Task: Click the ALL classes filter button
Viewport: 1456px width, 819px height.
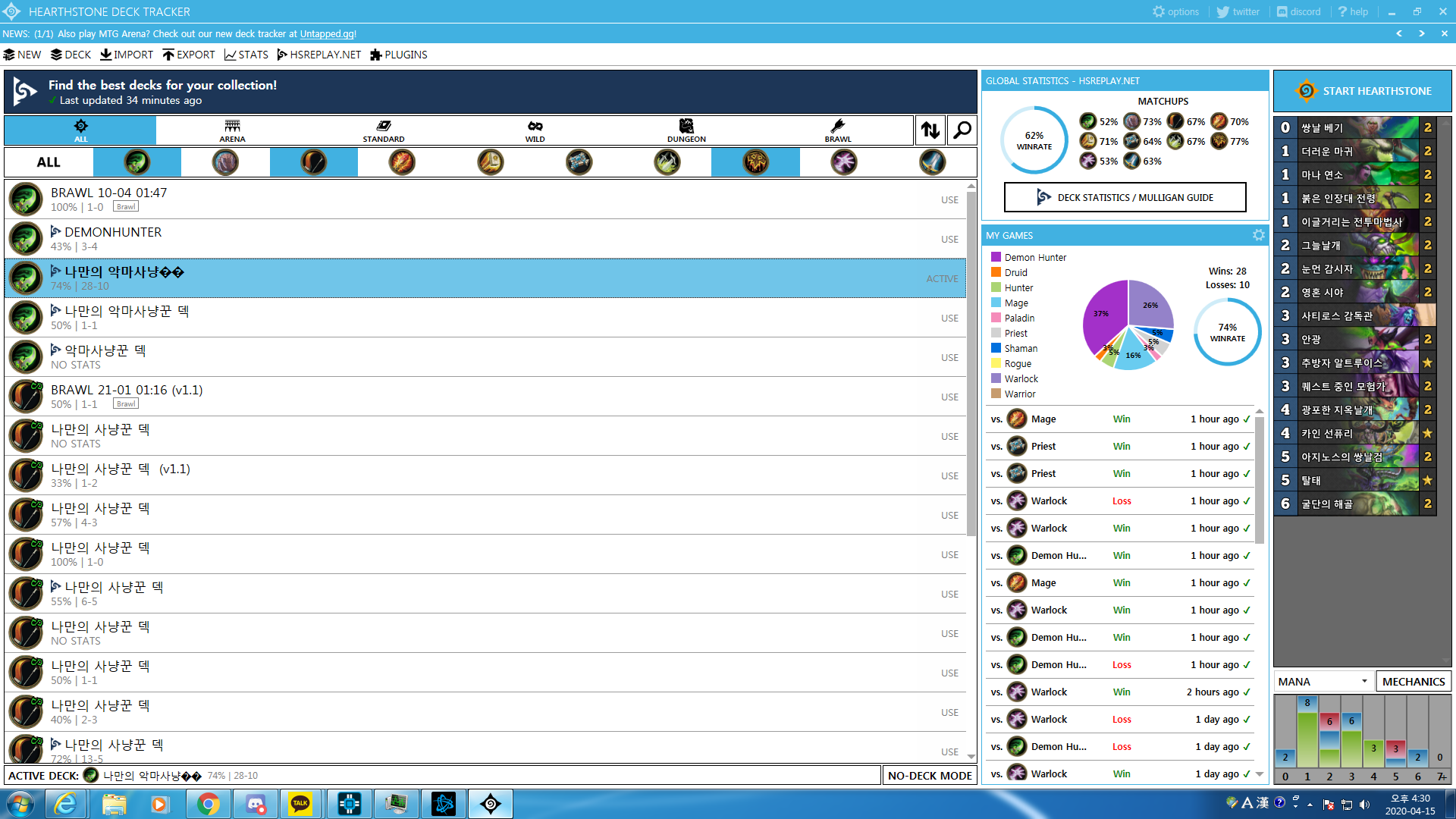Action: [49, 162]
